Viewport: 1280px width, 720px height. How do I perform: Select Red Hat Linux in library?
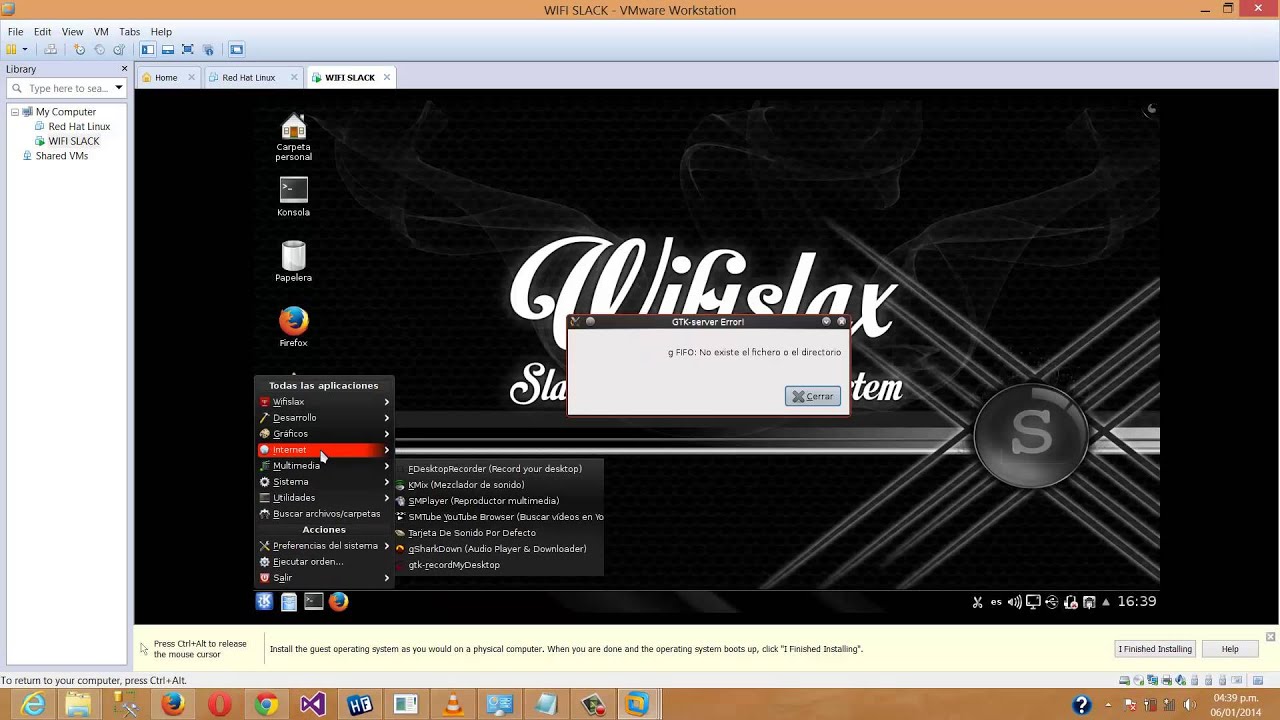(x=72, y=127)
